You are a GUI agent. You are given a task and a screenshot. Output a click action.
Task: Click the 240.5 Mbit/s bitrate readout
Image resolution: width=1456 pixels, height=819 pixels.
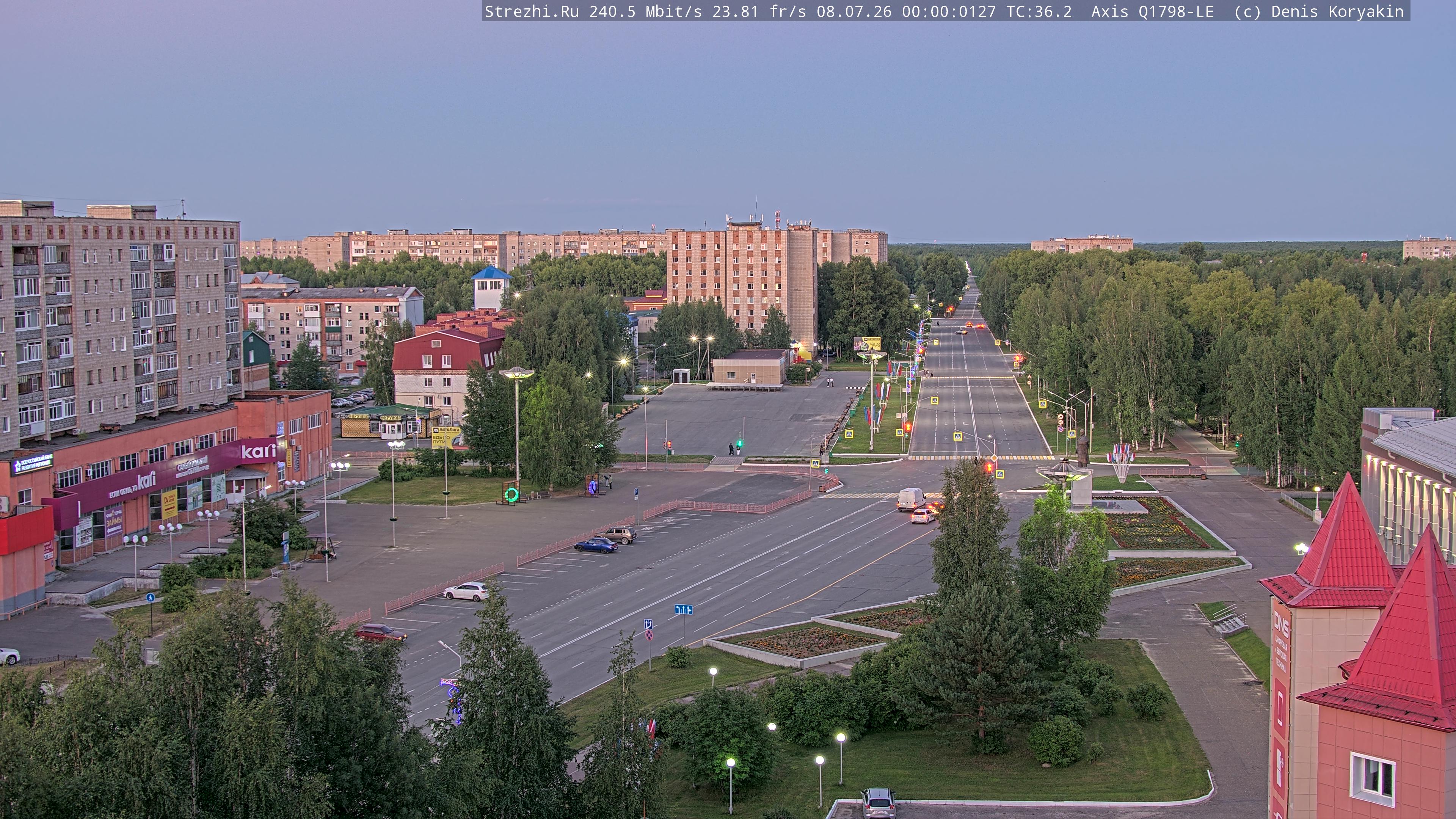click(x=645, y=11)
